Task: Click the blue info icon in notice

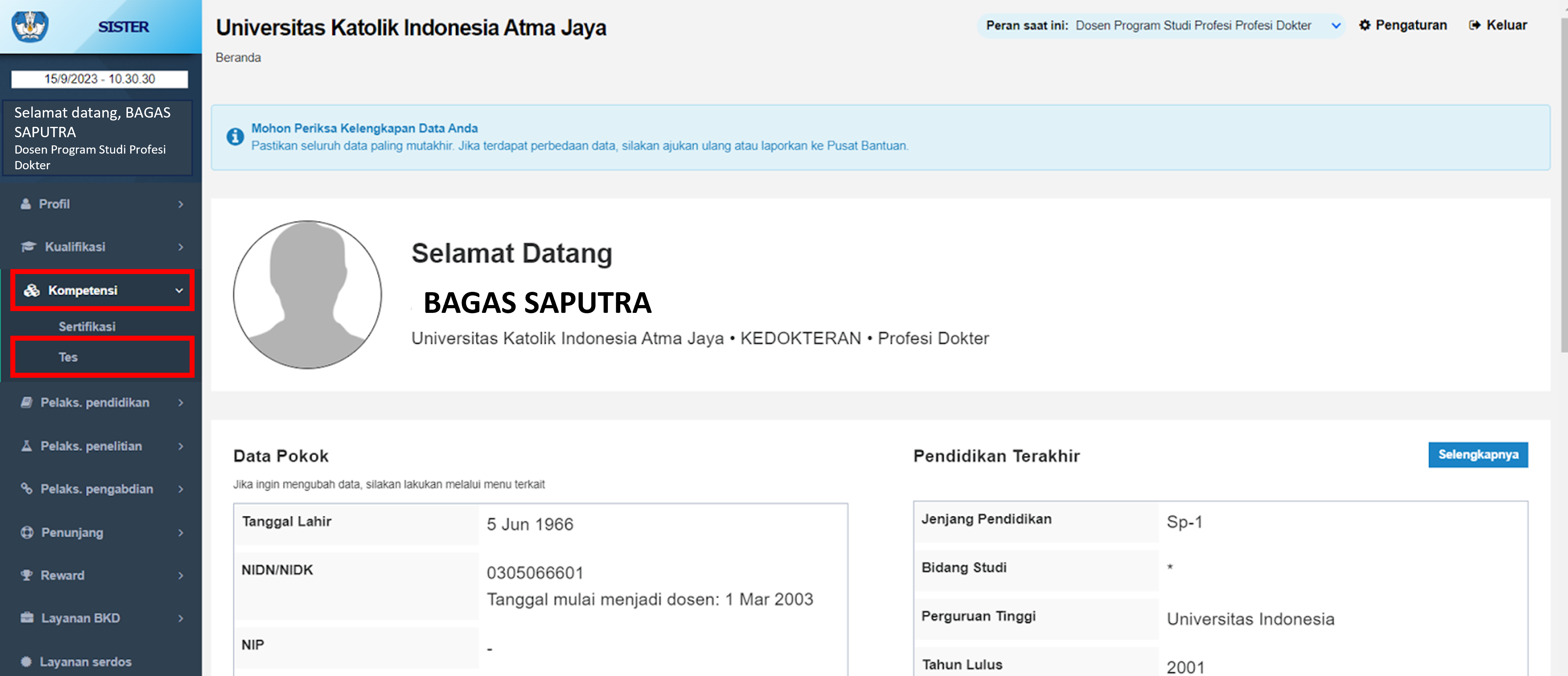Action: click(x=235, y=137)
